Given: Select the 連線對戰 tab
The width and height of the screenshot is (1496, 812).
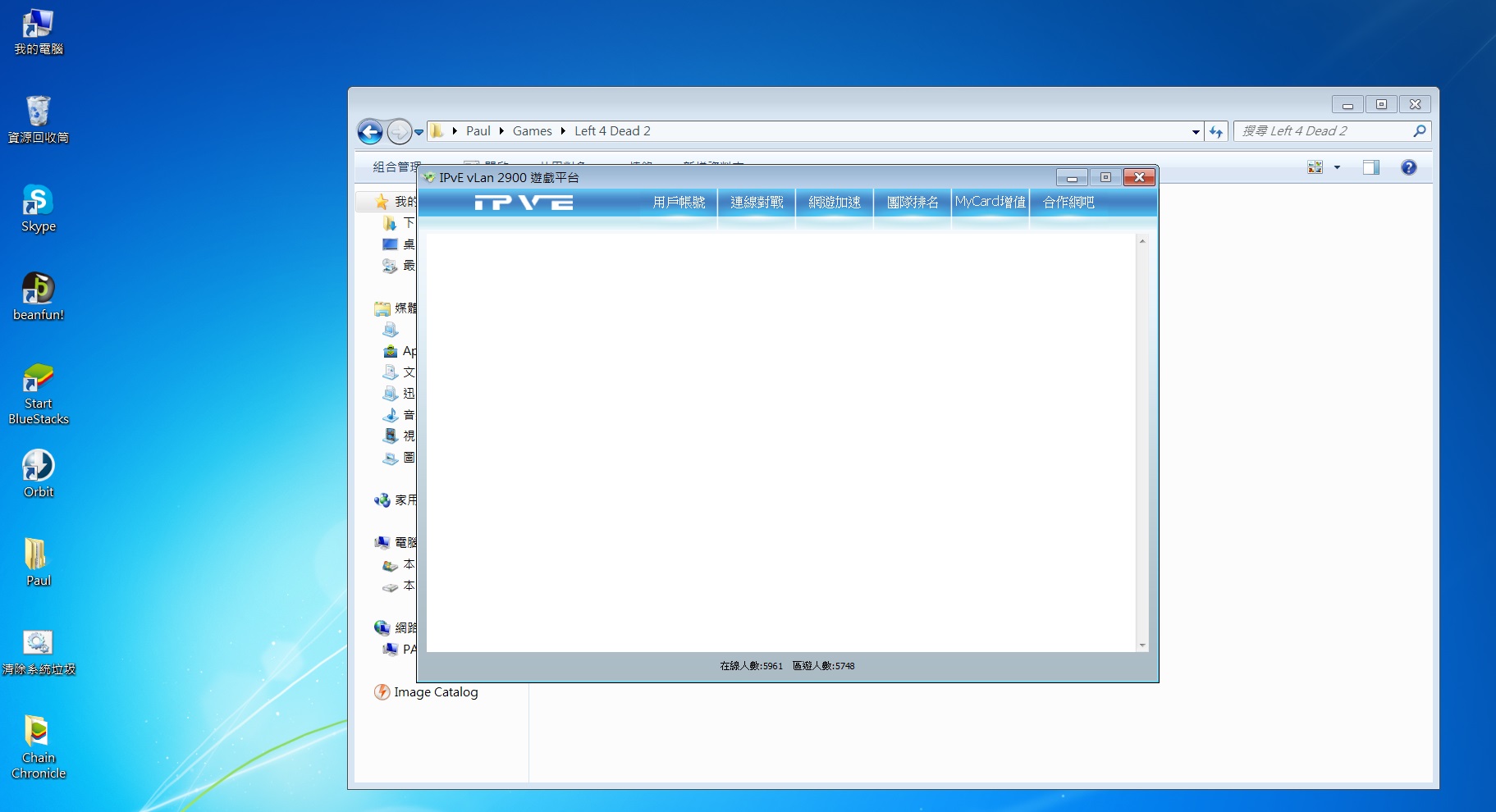Looking at the screenshot, I should click(x=757, y=202).
